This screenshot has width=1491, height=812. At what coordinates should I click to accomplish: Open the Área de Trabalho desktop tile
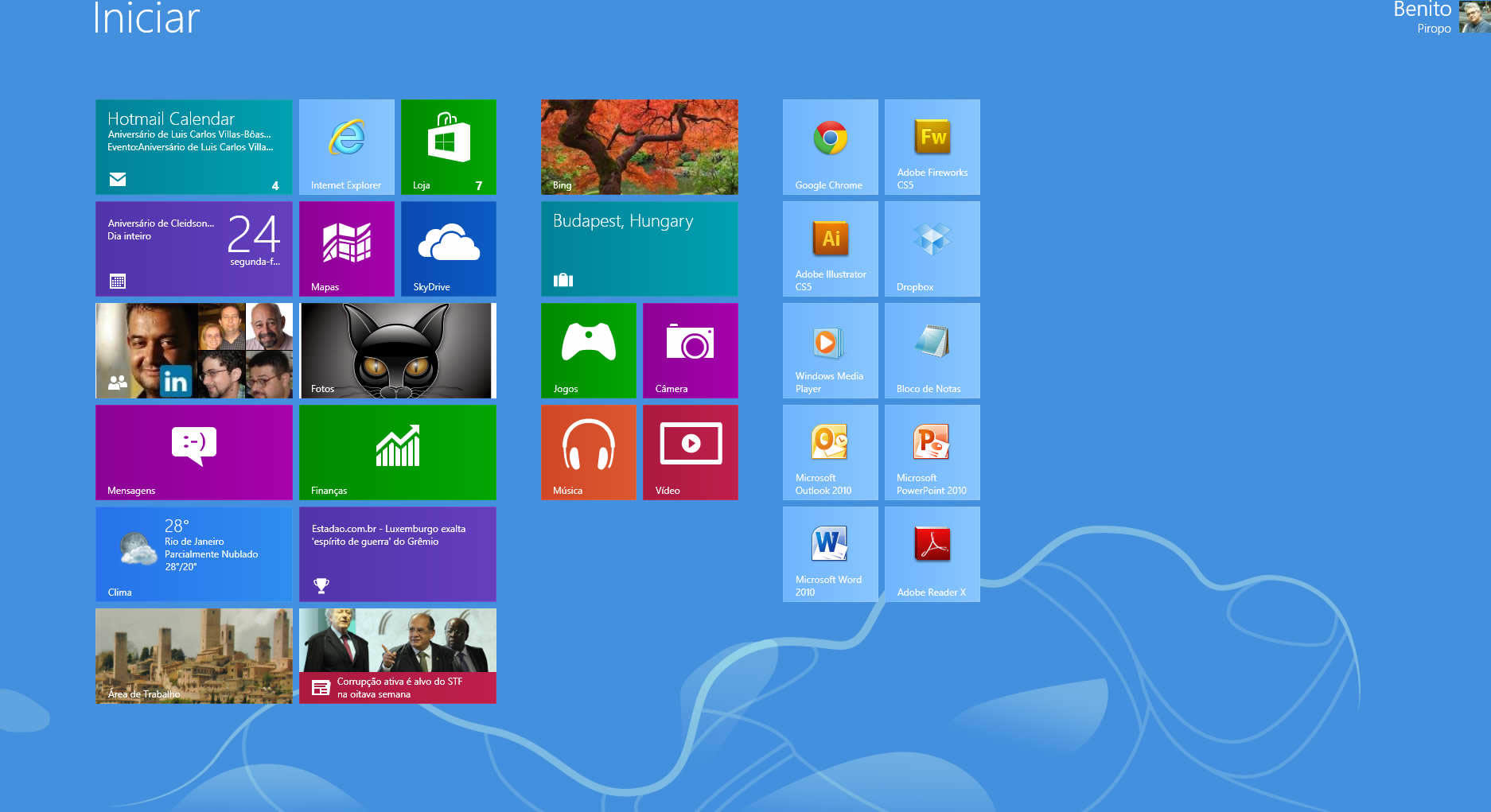[x=193, y=656]
